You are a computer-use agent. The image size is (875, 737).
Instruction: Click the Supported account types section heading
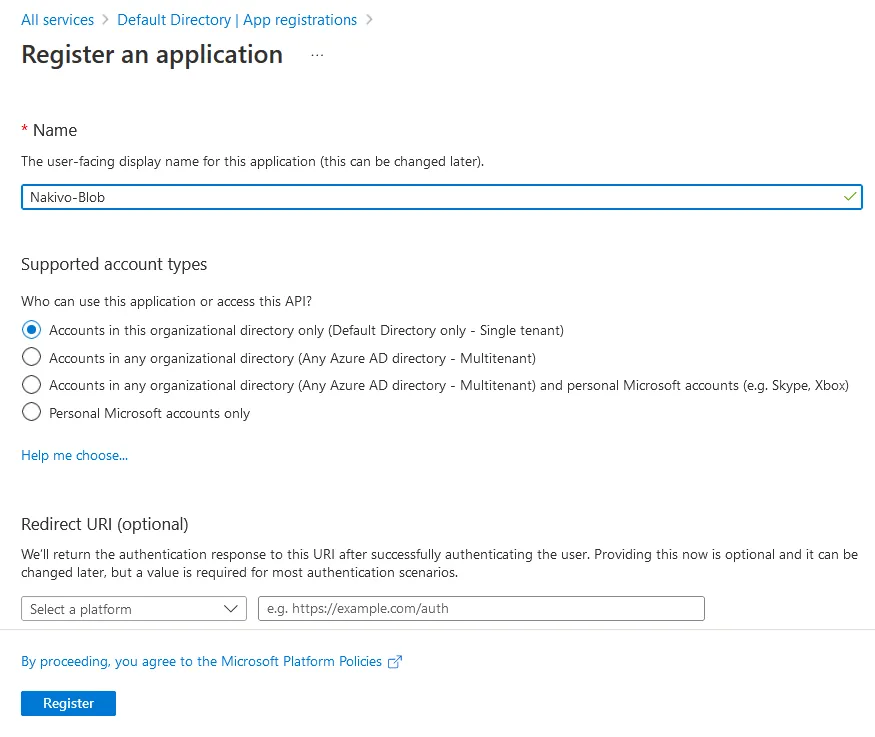(113, 264)
